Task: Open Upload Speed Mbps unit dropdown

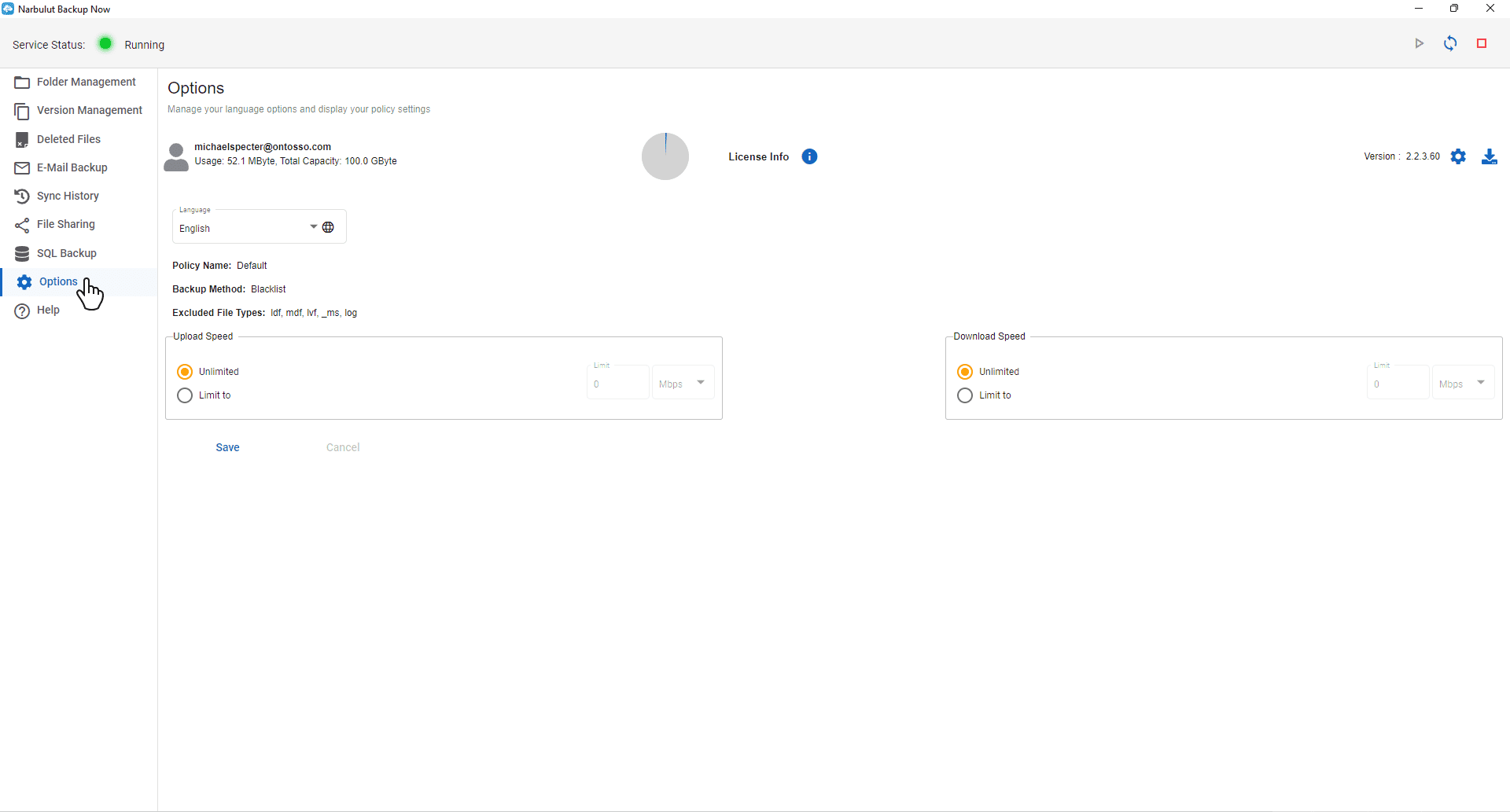Action: (x=683, y=383)
